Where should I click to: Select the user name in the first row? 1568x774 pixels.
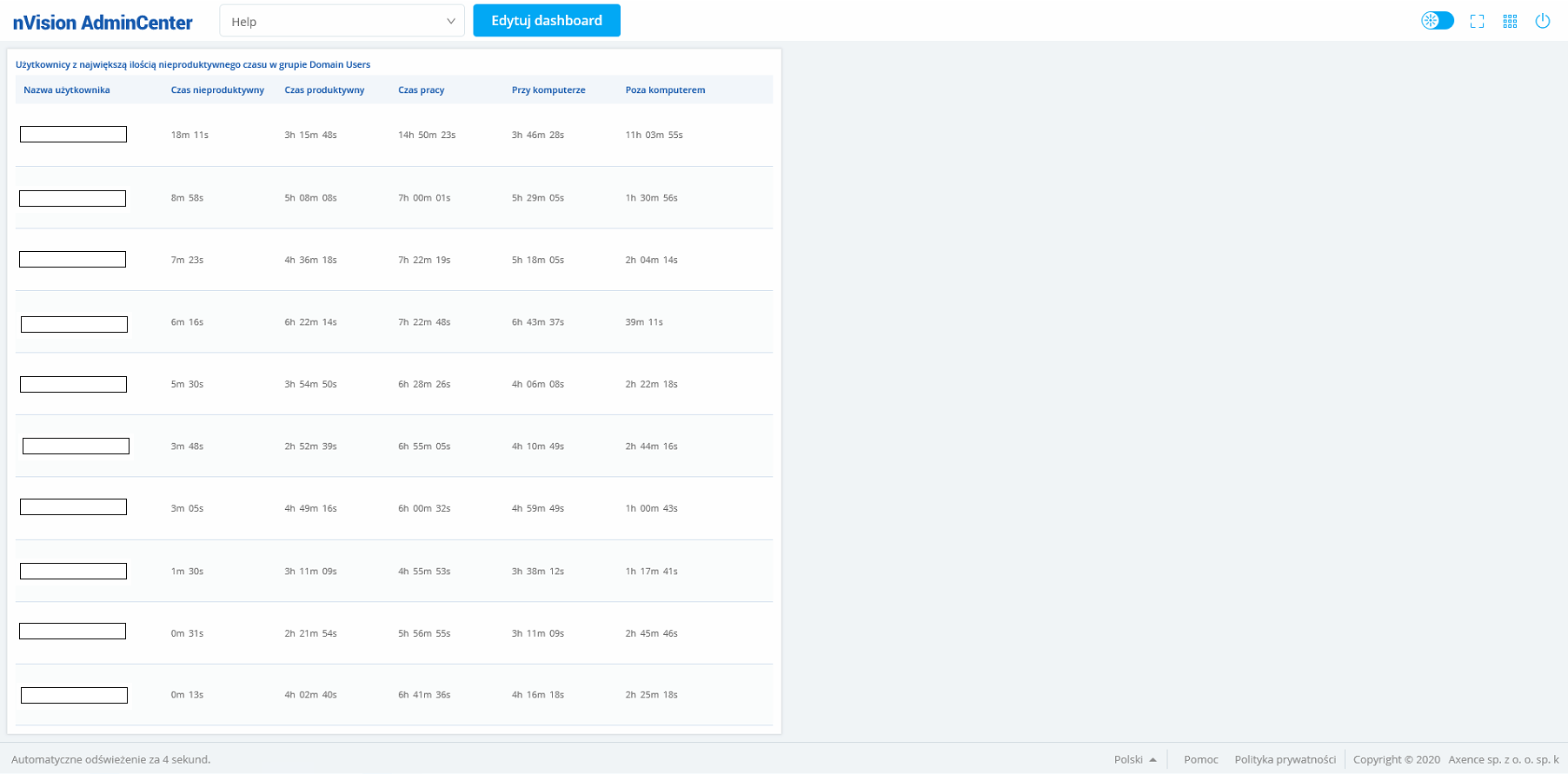[73, 135]
